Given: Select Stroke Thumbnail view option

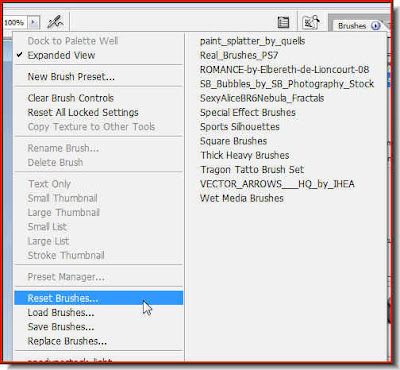Looking at the screenshot, I should [x=99, y=255].
